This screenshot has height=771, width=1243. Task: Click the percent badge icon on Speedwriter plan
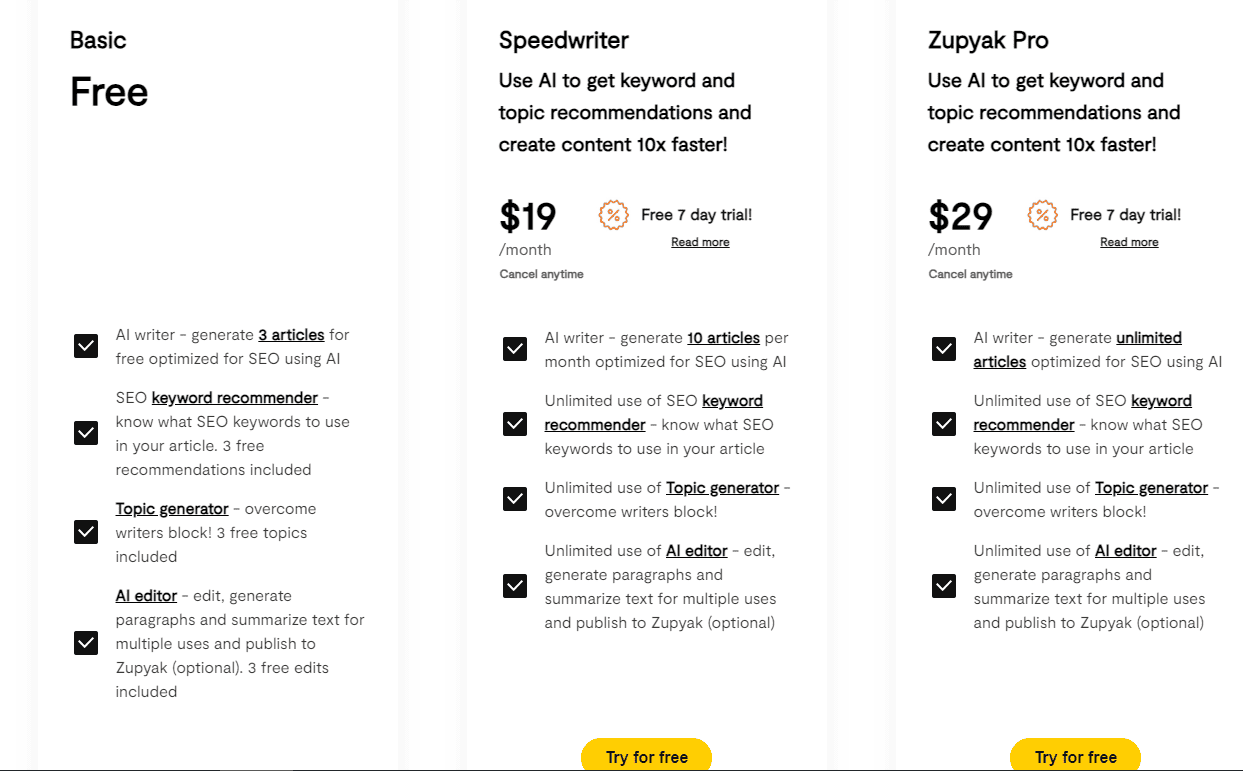tap(613, 215)
